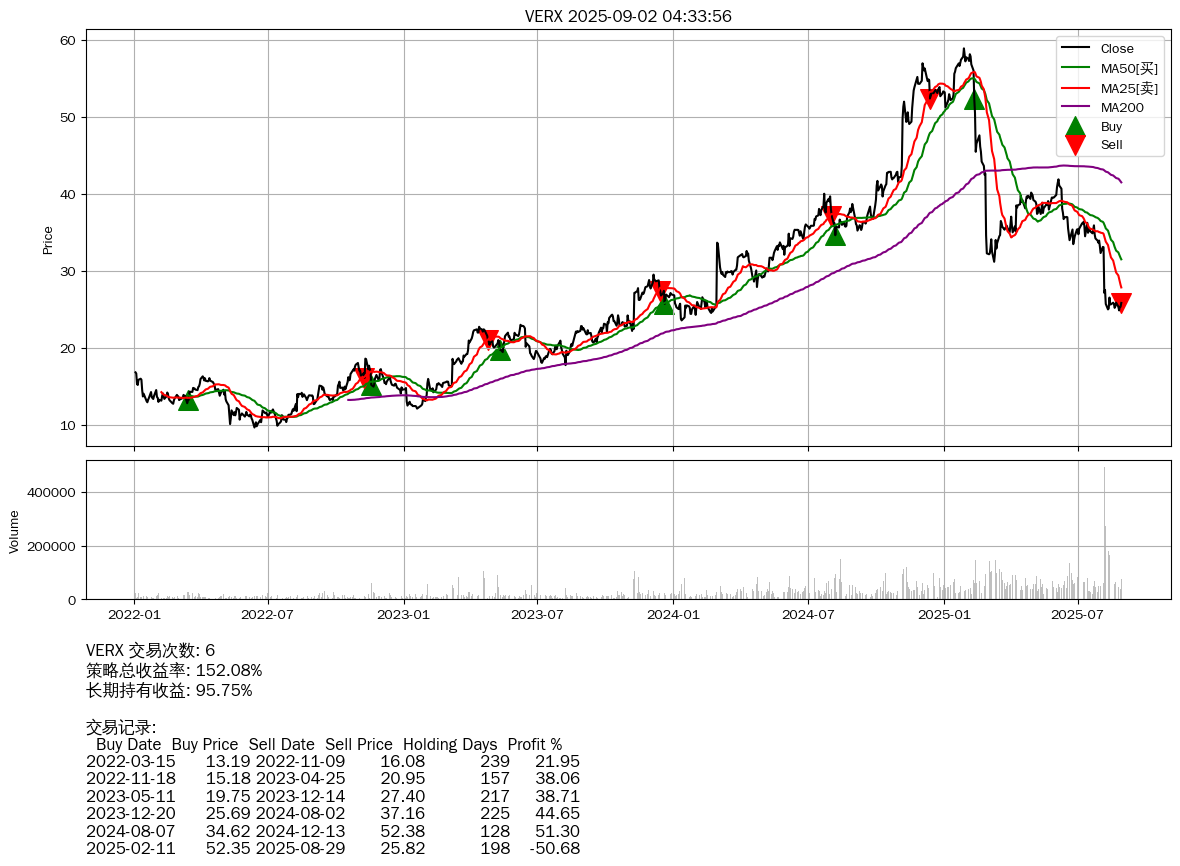
Task: Click the black Close line legend swatch
Action: (x=1076, y=49)
